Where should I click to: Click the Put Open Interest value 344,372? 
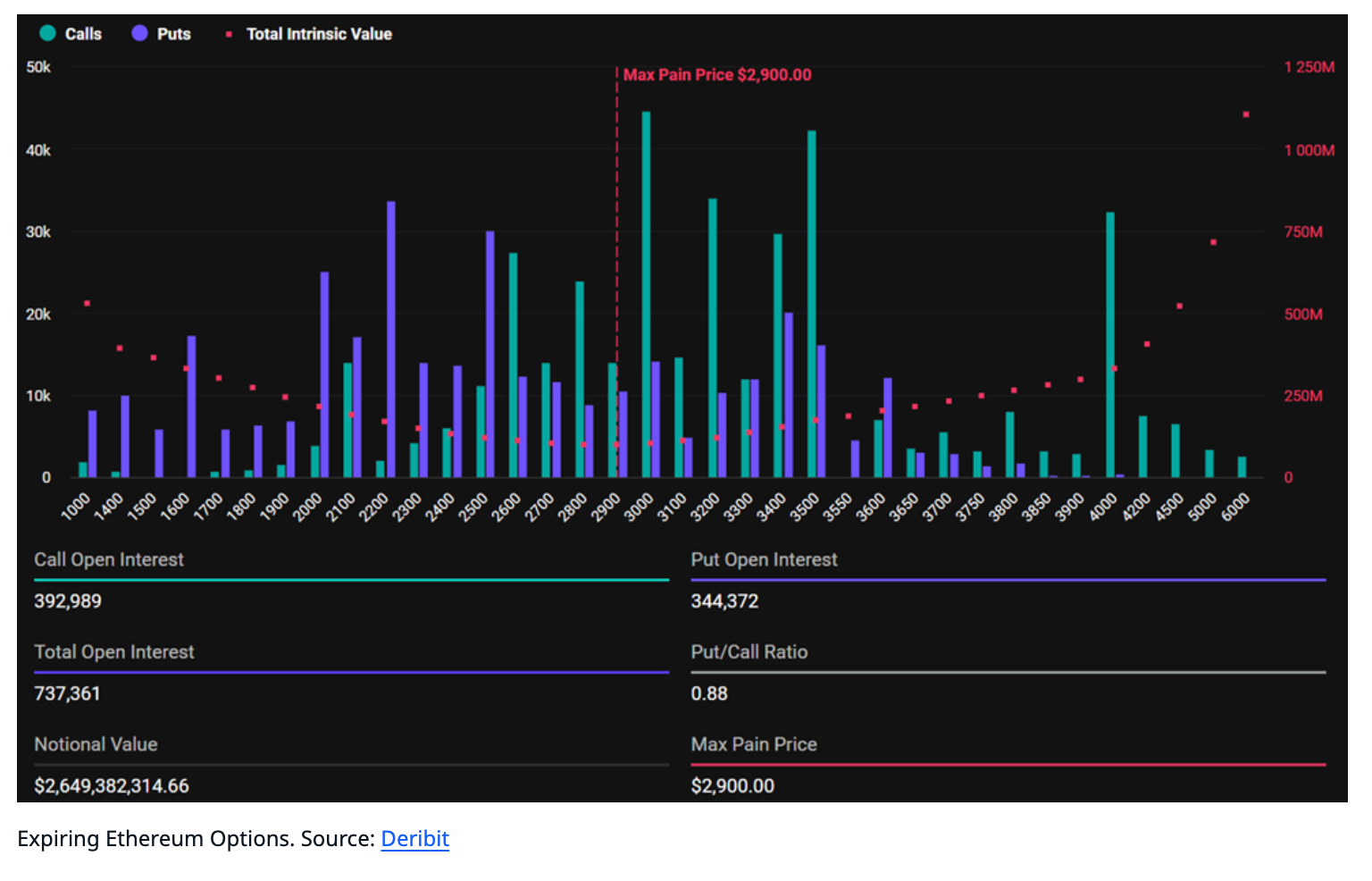[x=724, y=601]
